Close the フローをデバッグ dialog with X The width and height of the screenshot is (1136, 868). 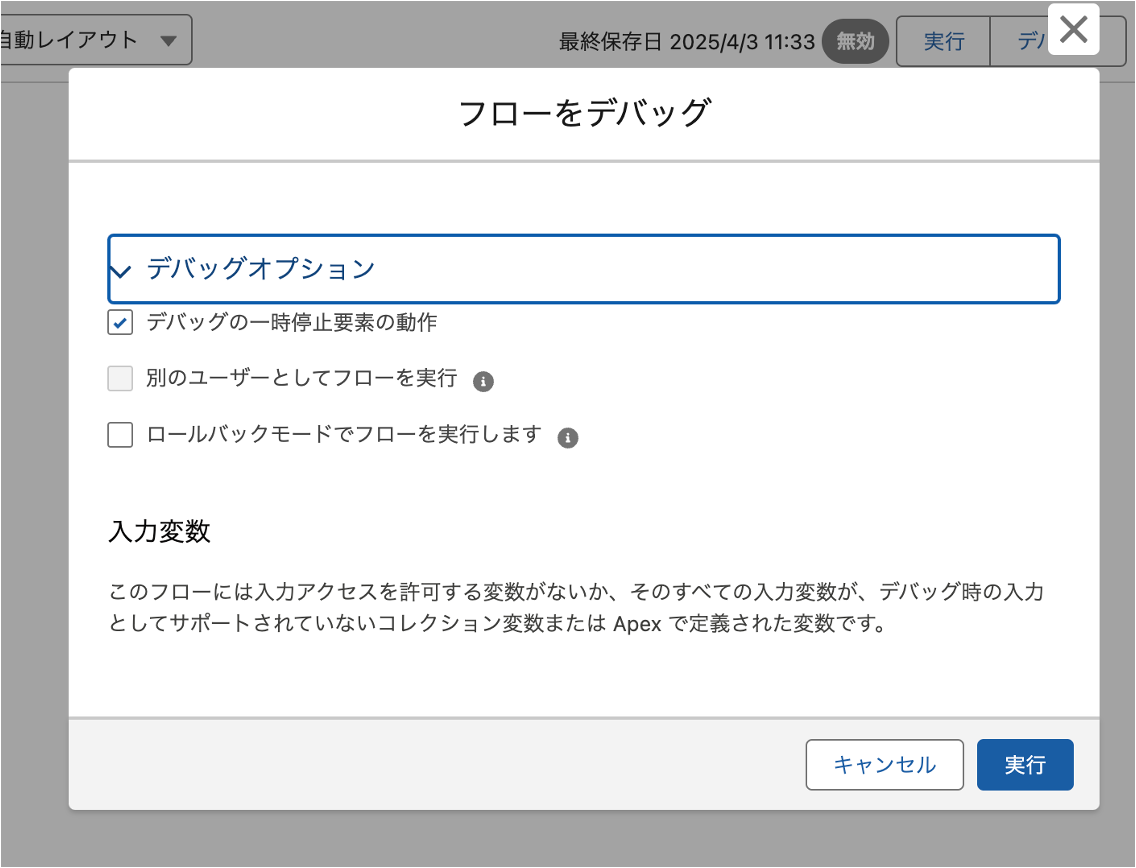click(x=1073, y=30)
